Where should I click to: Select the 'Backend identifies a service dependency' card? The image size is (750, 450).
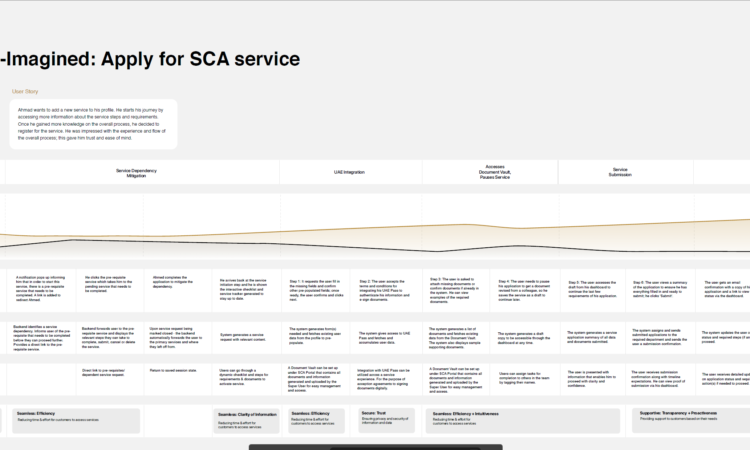tap(40, 337)
